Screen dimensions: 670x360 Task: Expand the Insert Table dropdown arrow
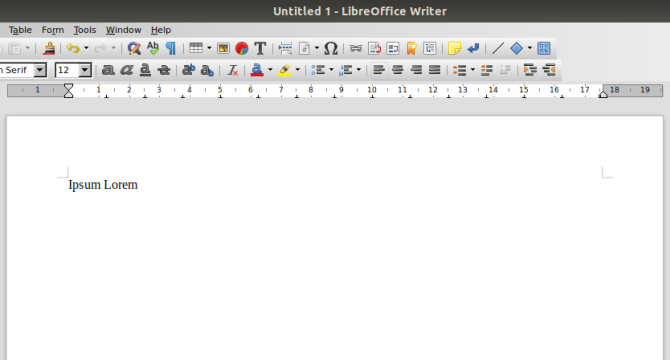pos(209,48)
